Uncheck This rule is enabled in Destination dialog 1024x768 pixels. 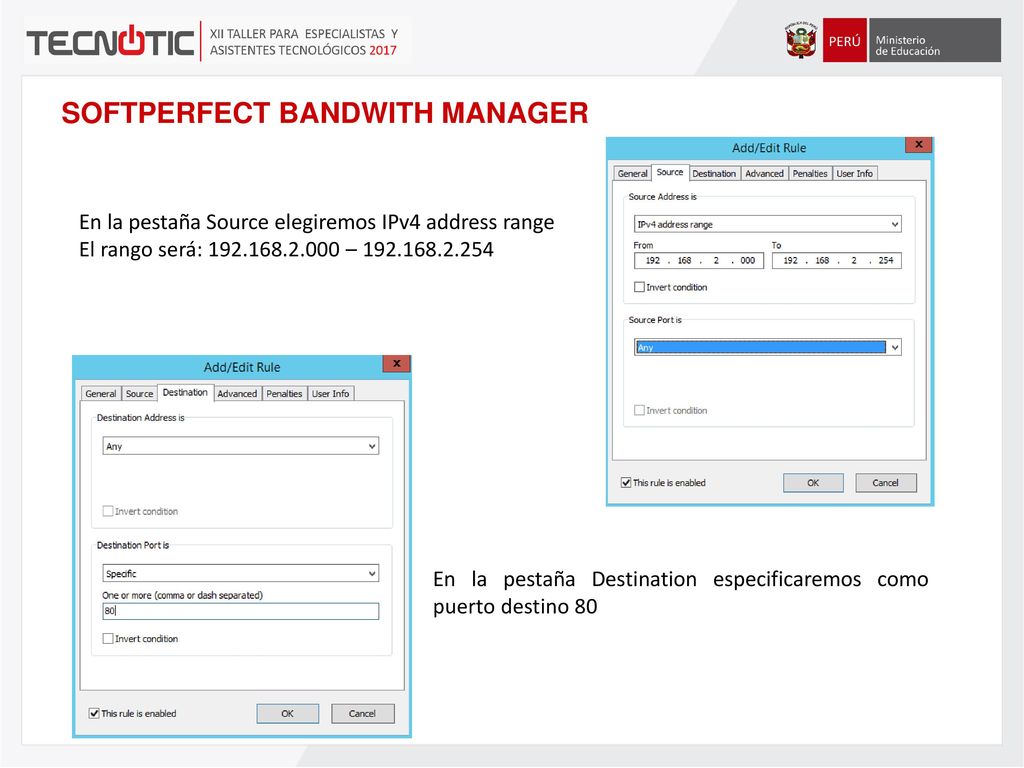(x=94, y=713)
